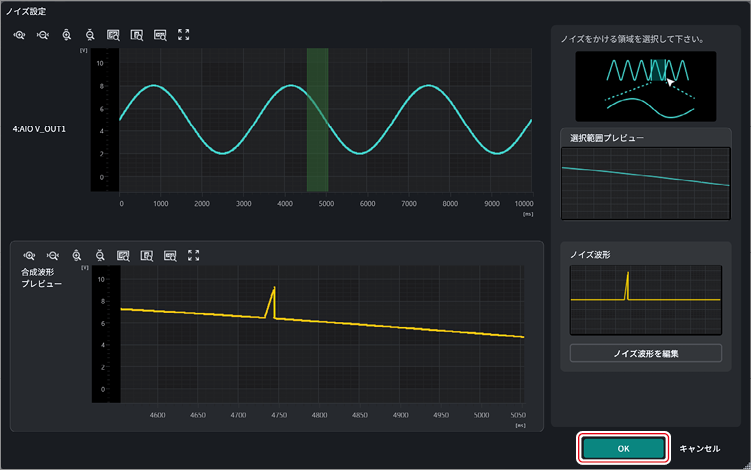This screenshot has height=470, width=751.
Task: Zoom in vertically on the upper waveform
Action: [67, 35]
